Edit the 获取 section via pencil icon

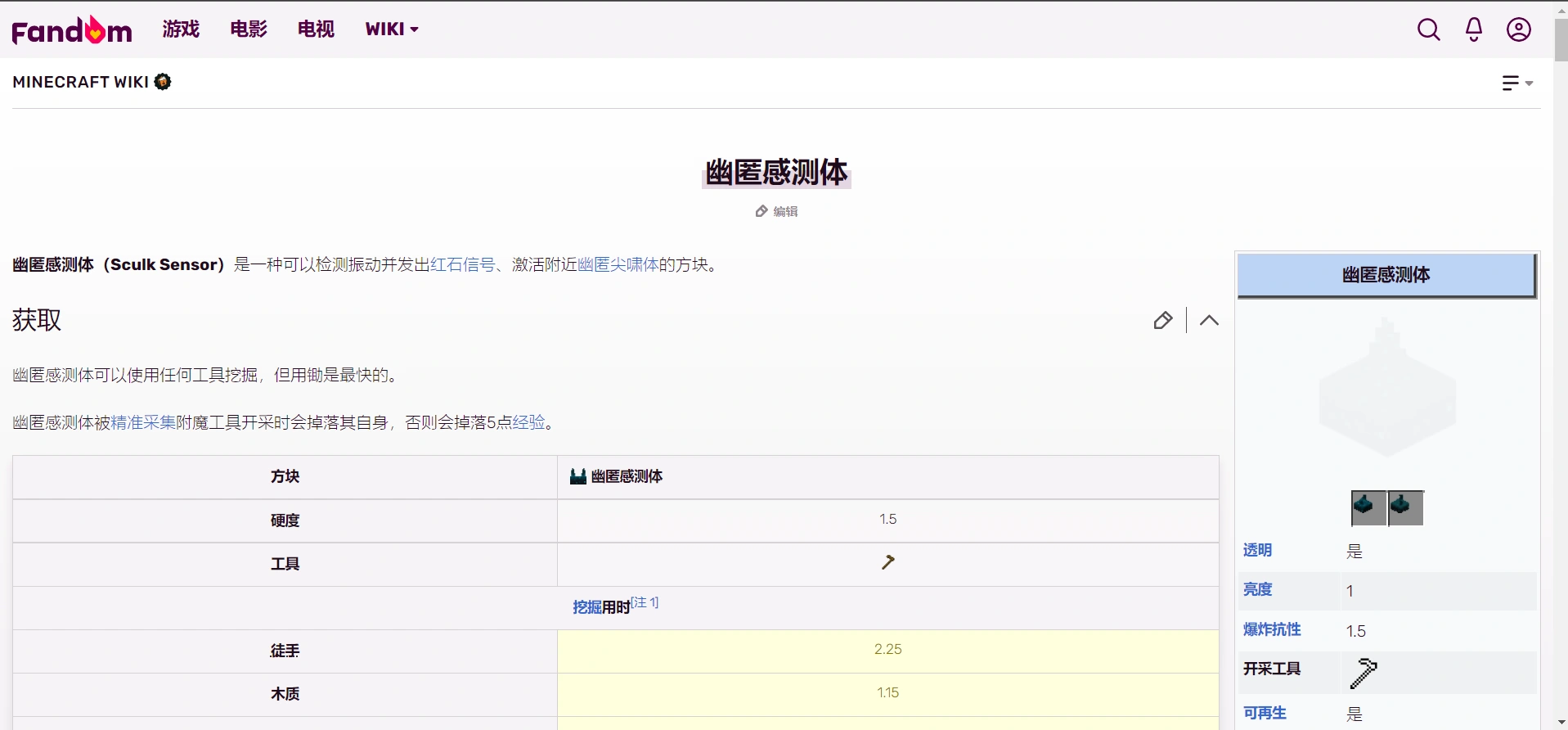(x=1163, y=320)
